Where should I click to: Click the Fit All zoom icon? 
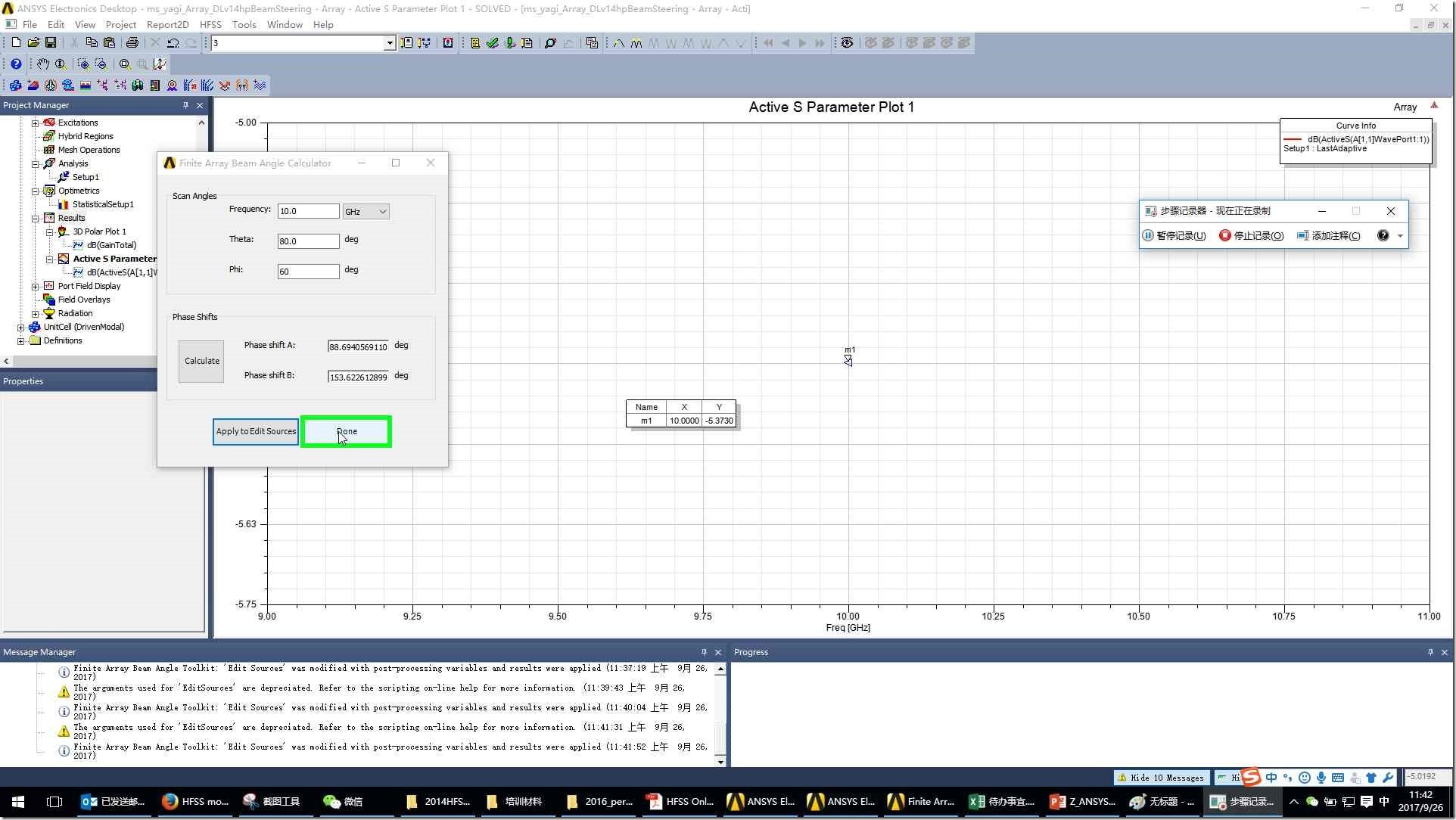[x=125, y=64]
